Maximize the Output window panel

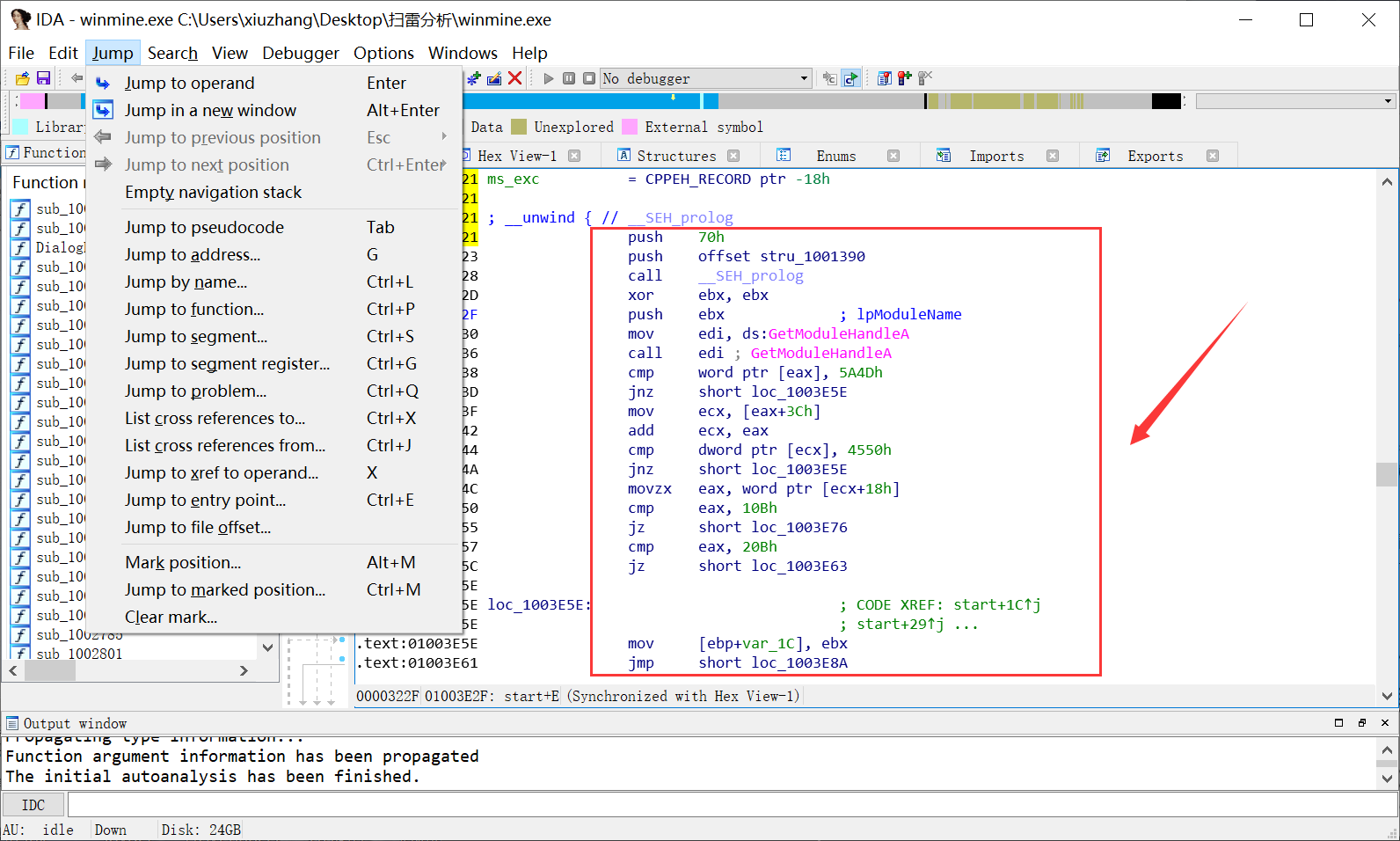pos(1338,722)
